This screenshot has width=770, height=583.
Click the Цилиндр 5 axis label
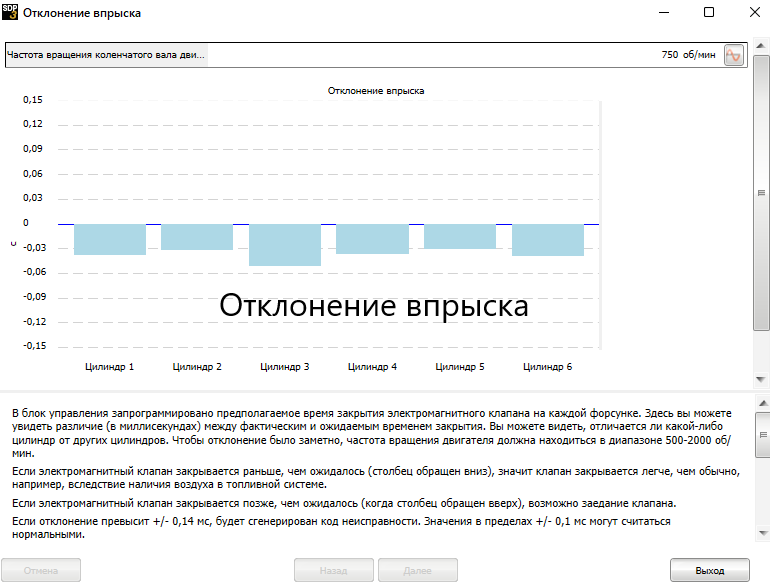[x=460, y=367]
